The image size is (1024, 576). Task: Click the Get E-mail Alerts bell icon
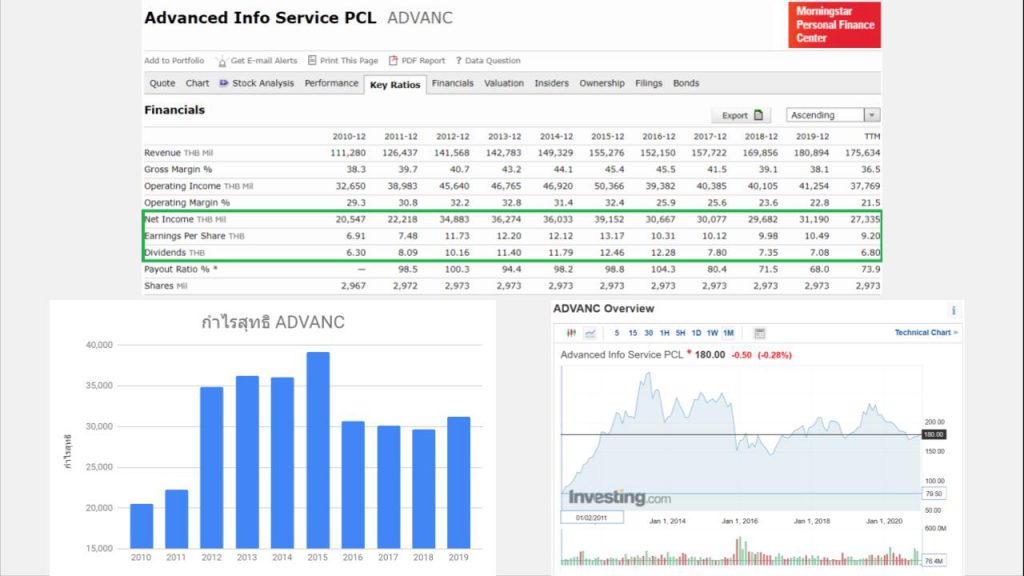[222, 61]
